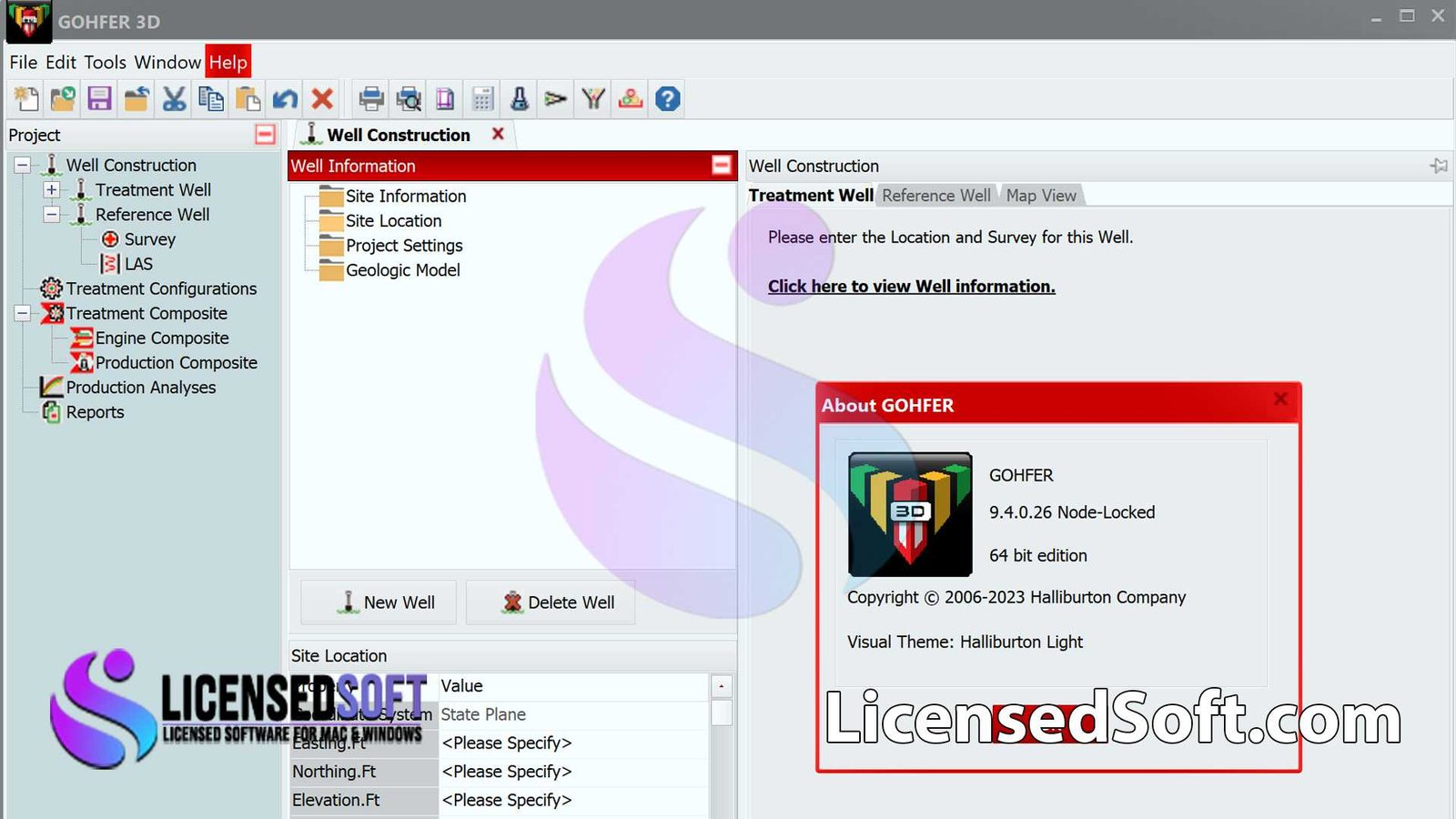Click the Y-shaped treatment toolbar icon
Screen dimensions: 1456x819
(593, 98)
